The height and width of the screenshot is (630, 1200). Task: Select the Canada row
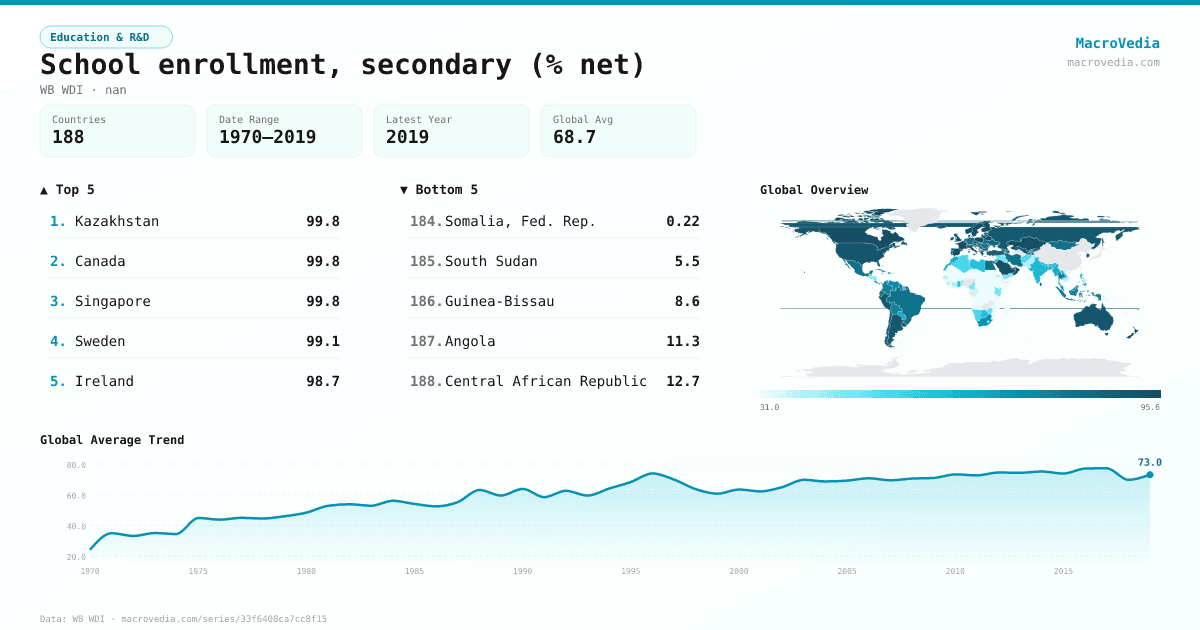click(x=195, y=261)
